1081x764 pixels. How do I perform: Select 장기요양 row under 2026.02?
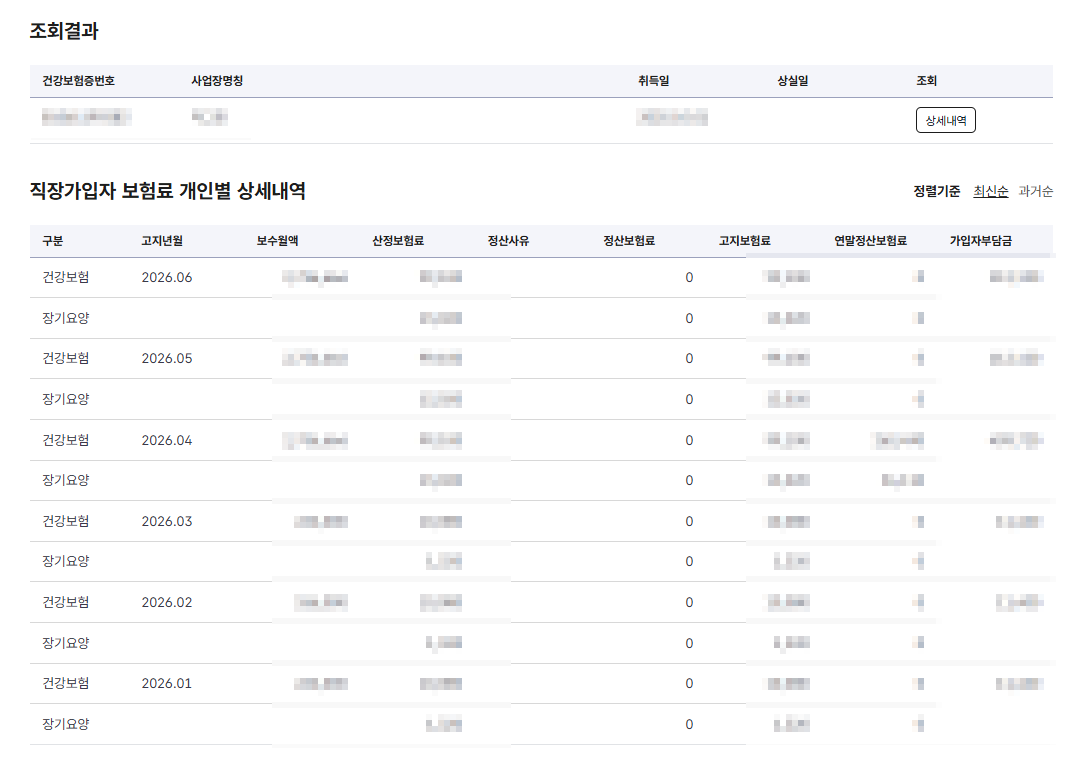point(65,643)
